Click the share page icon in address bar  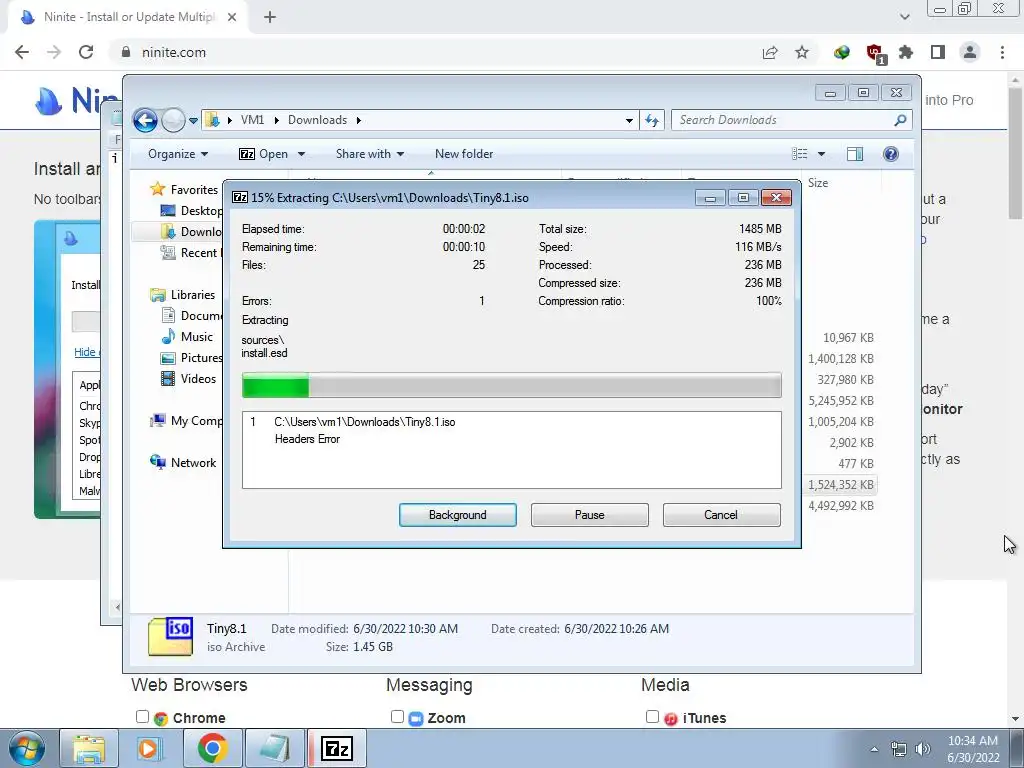[x=770, y=52]
